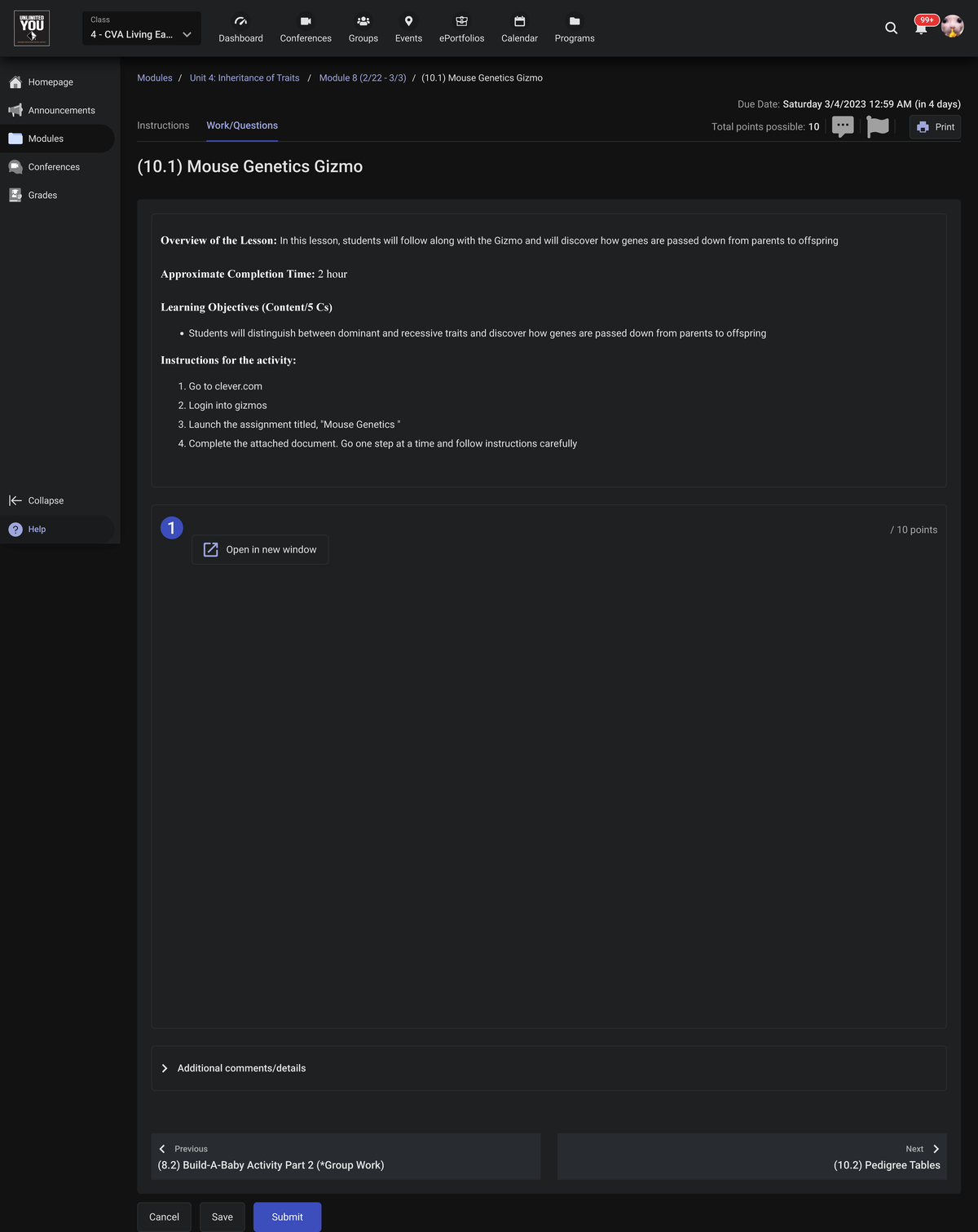978x1232 pixels.
Task: Open the document in new window
Action: click(260, 550)
